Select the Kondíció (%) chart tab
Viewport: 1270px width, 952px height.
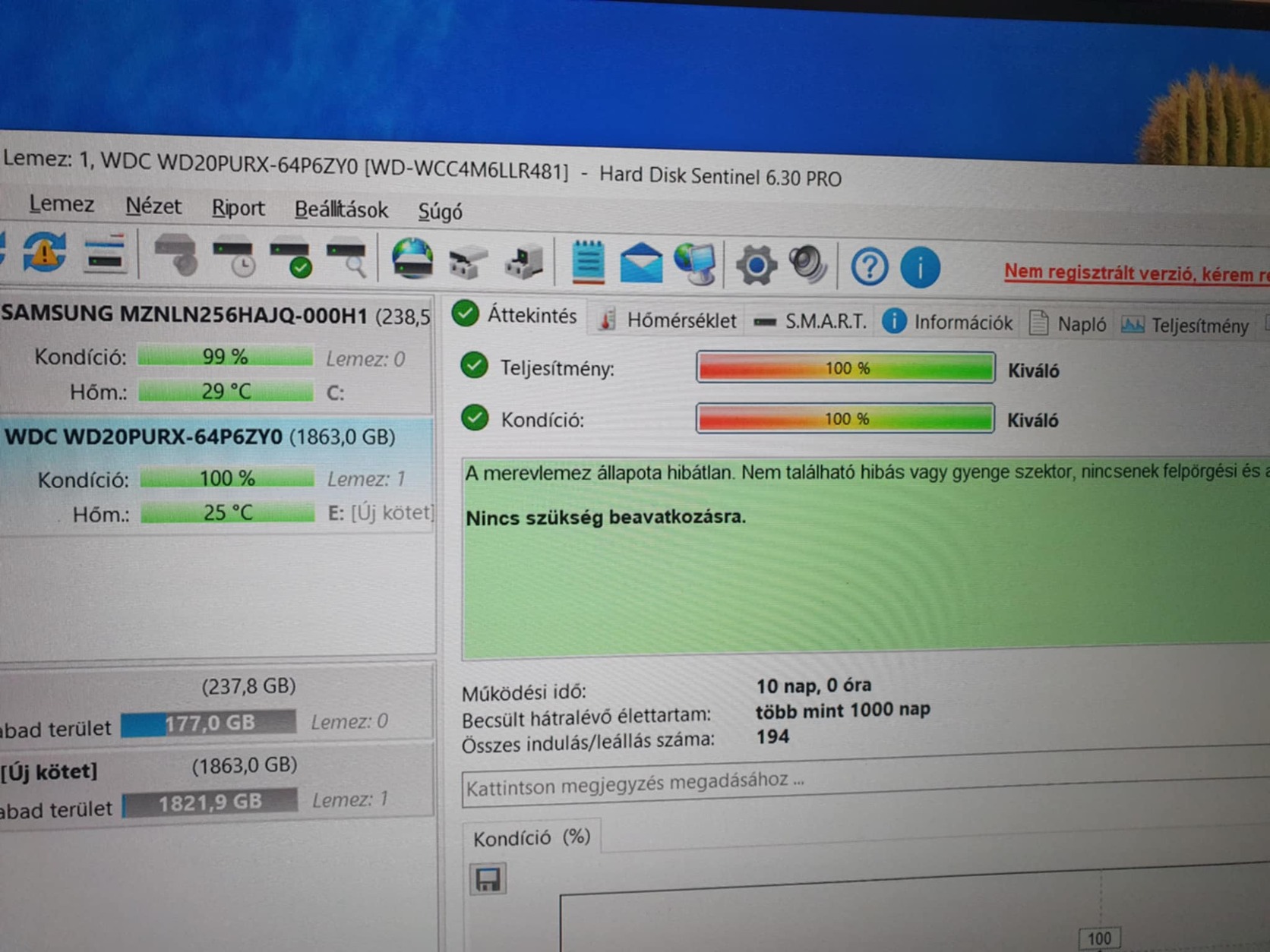tap(532, 837)
